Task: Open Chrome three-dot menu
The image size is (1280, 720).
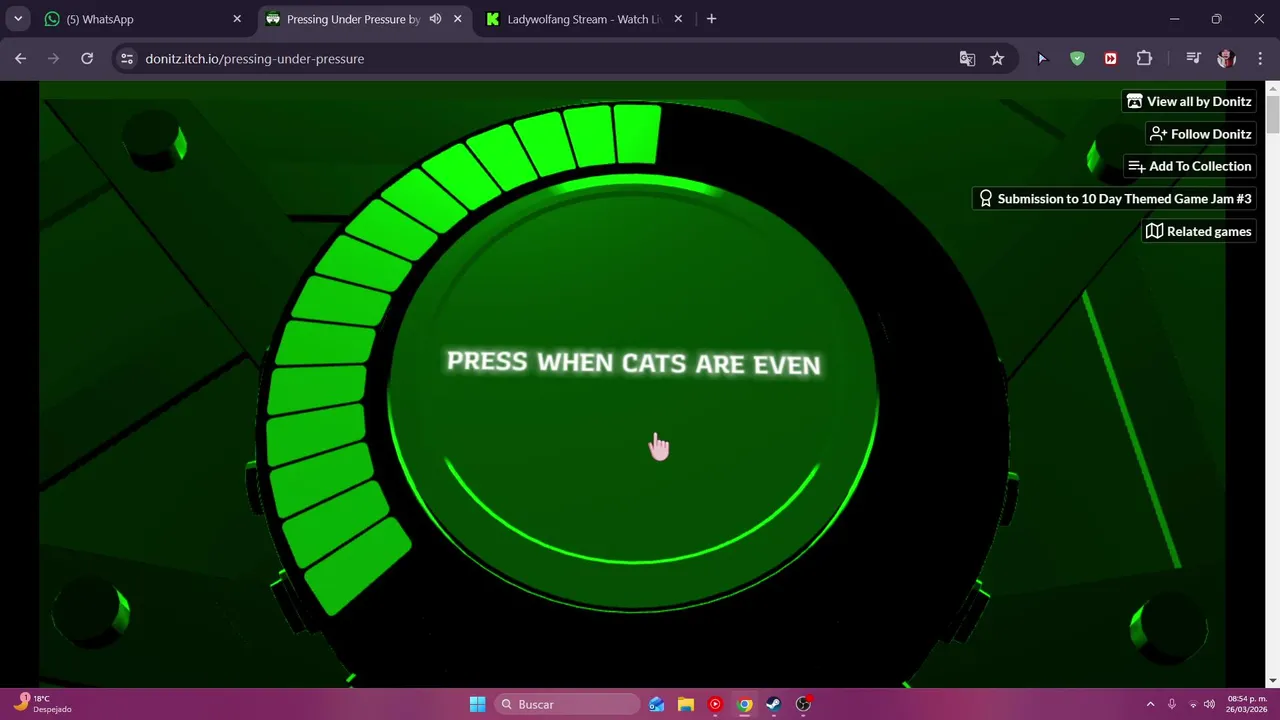Action: click(x=1259, y=59)
